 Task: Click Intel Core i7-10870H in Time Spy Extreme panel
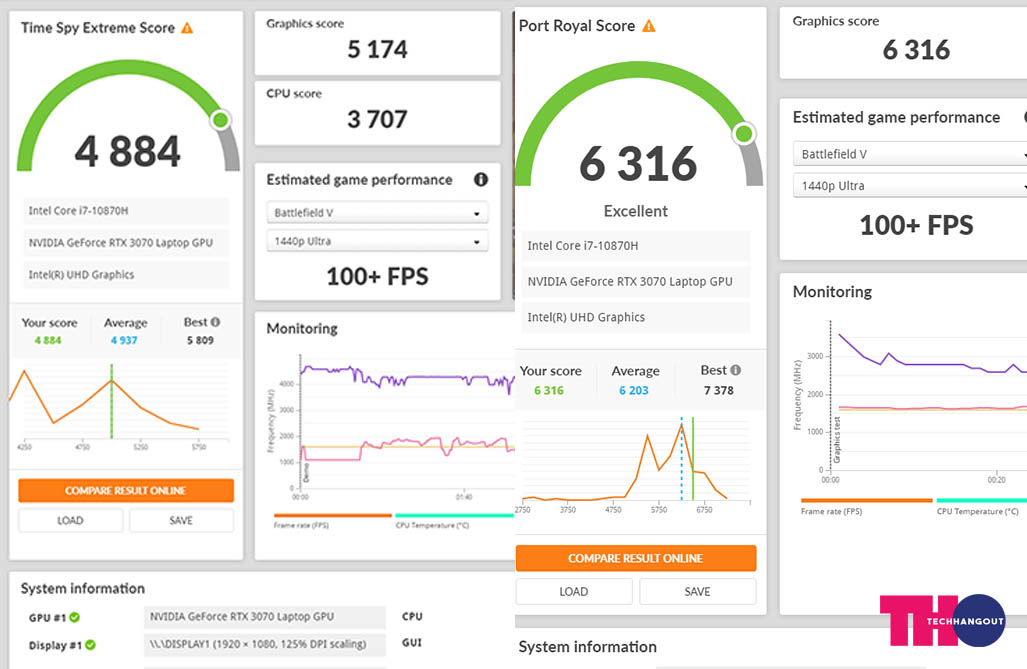tap(126, 210)
